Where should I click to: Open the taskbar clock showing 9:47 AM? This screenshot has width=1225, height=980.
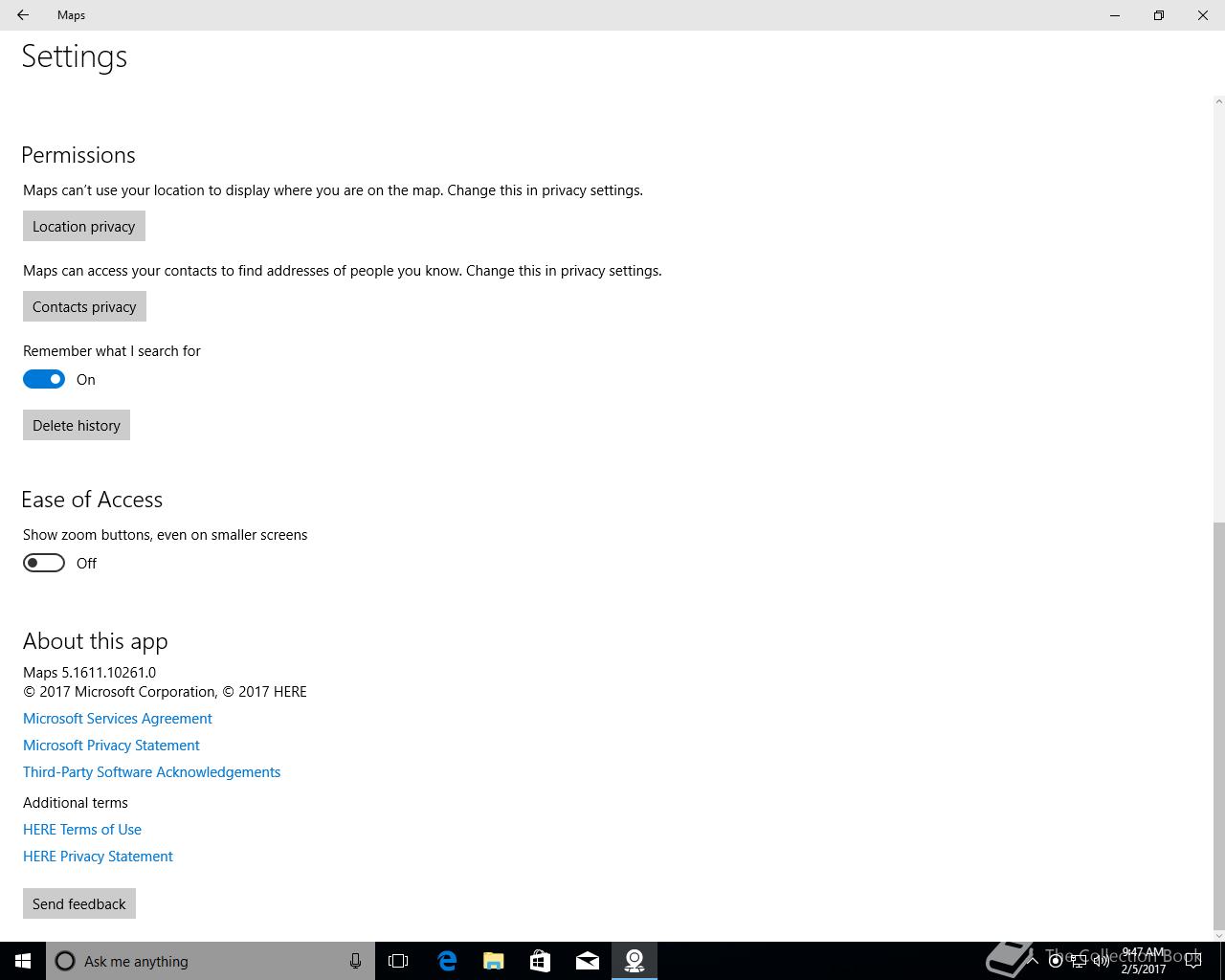point(1144,961)
